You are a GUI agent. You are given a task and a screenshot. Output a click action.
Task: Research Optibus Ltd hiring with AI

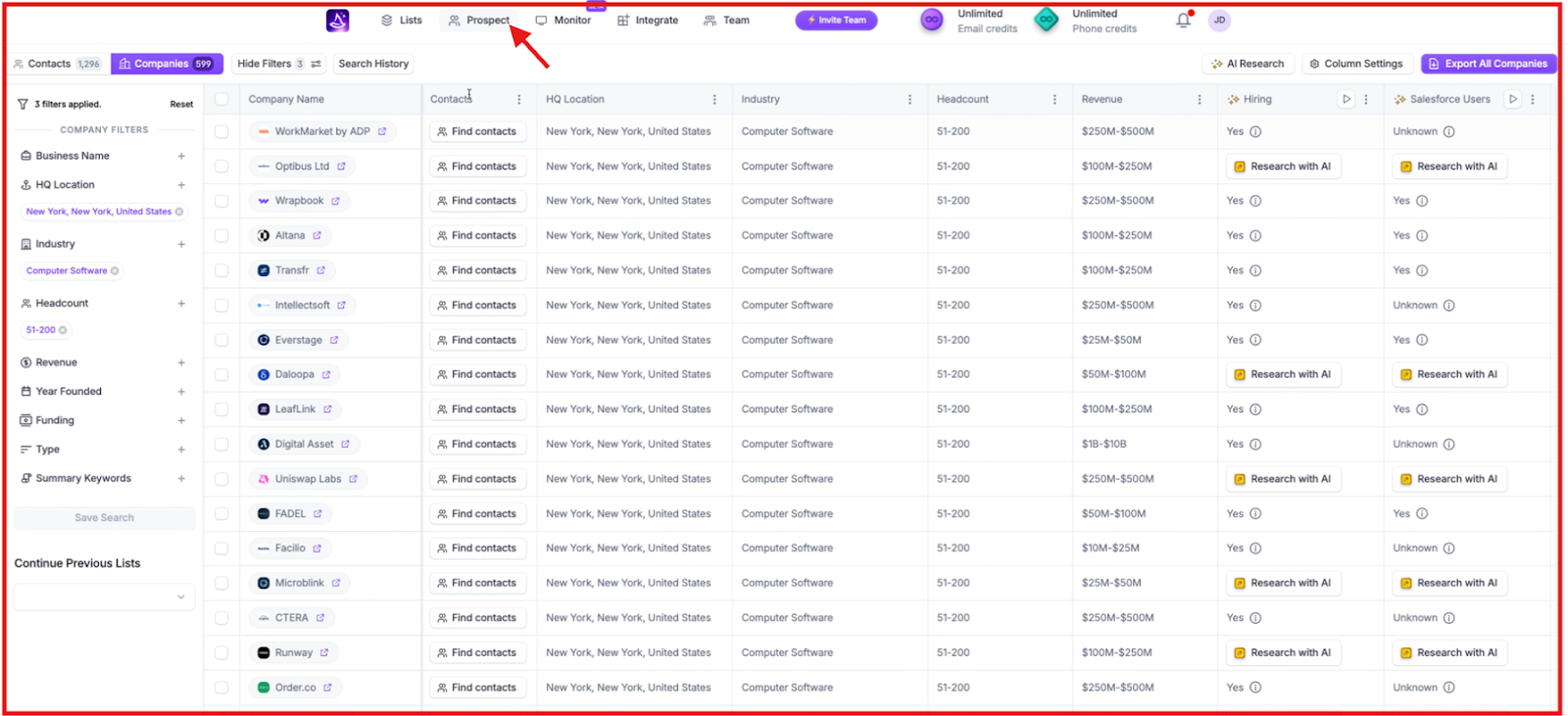(1283, 167)
